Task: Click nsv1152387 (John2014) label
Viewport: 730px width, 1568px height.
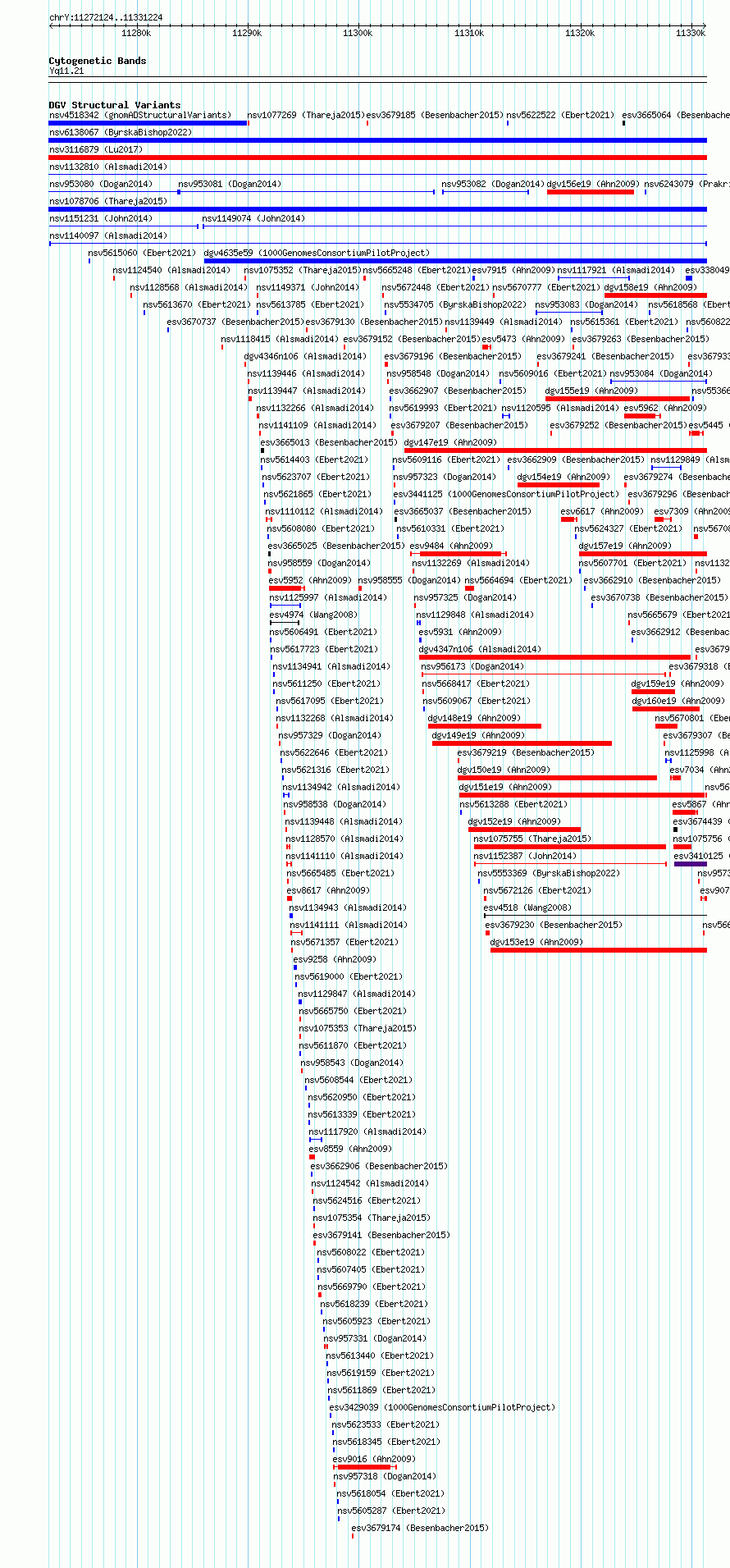Action: tap(525, 856)
